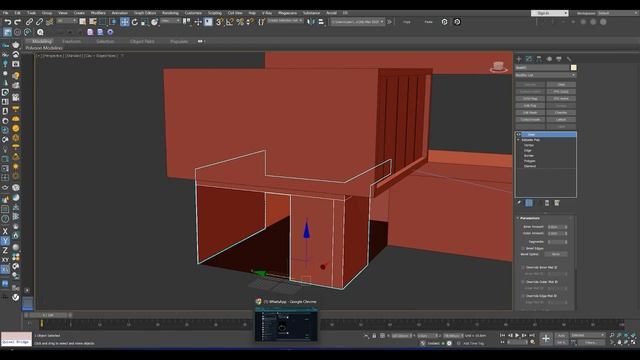640x360 pixels.
Task: Open the Motion tab in command panel
Action: point(549,59)
